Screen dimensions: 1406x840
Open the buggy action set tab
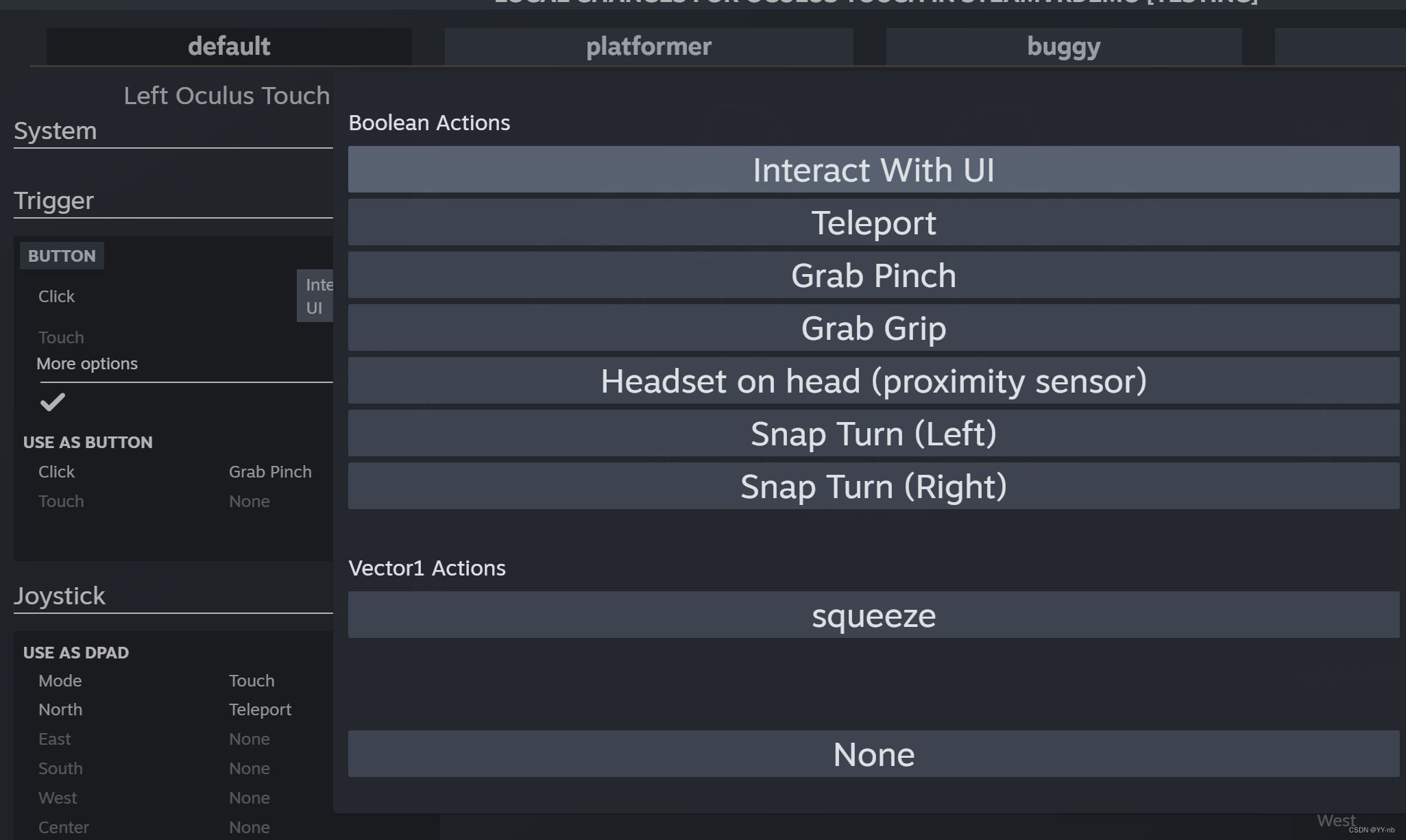click(1063, 47)
